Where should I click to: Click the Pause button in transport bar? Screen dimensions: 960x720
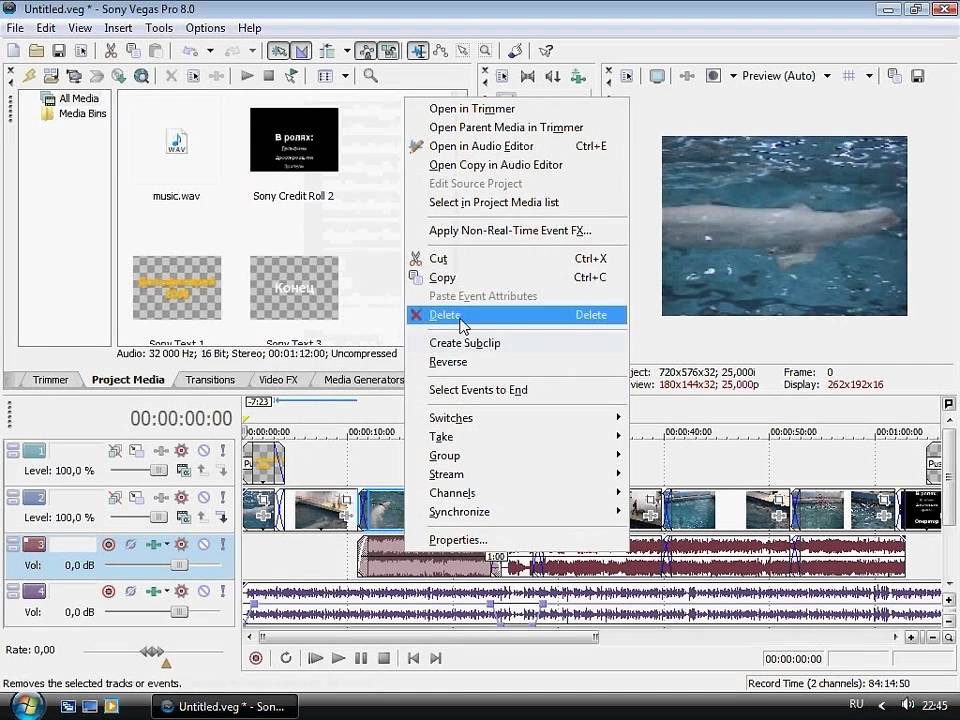tap(361, 658)
